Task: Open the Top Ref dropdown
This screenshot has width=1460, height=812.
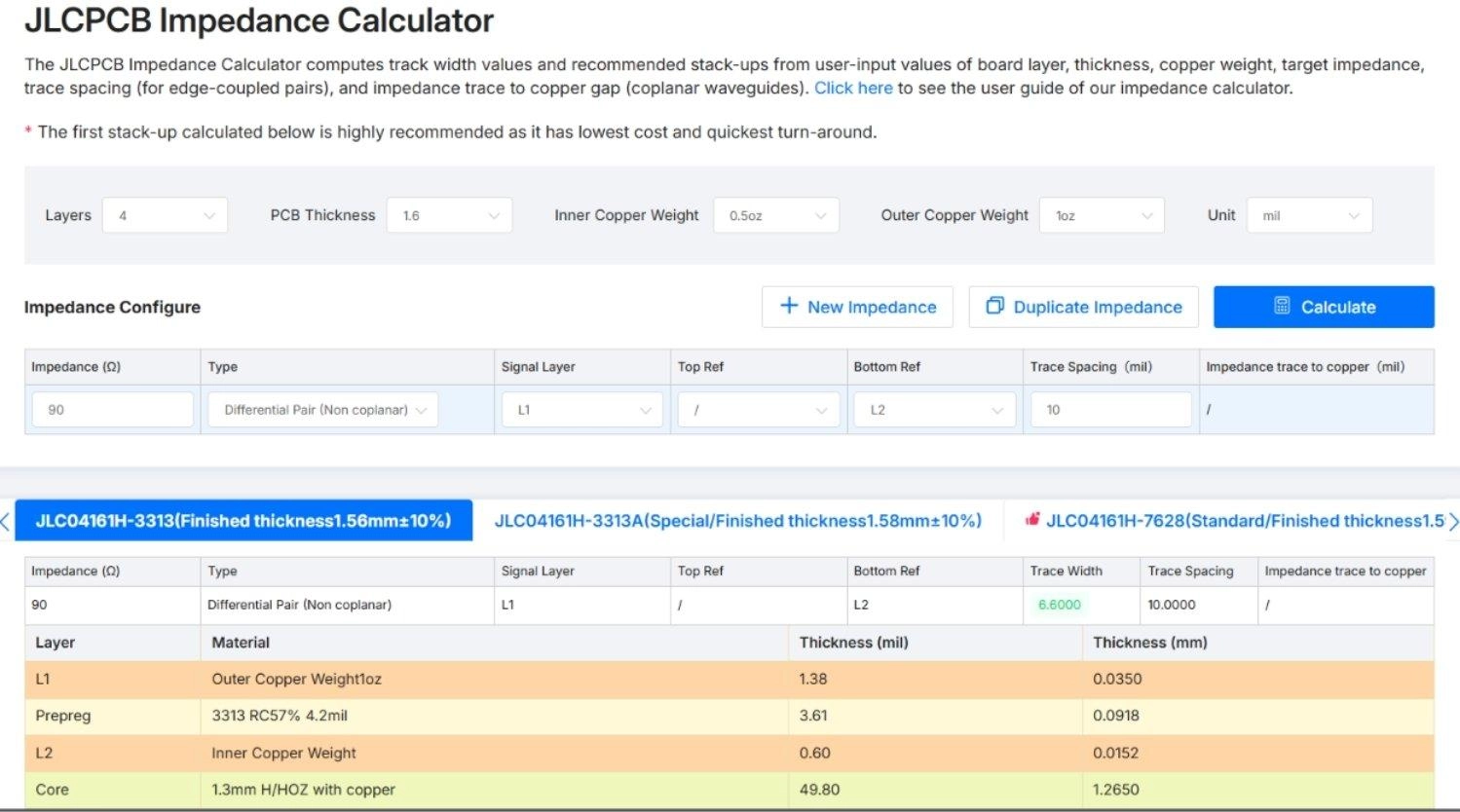Action: tap(759, 410)
